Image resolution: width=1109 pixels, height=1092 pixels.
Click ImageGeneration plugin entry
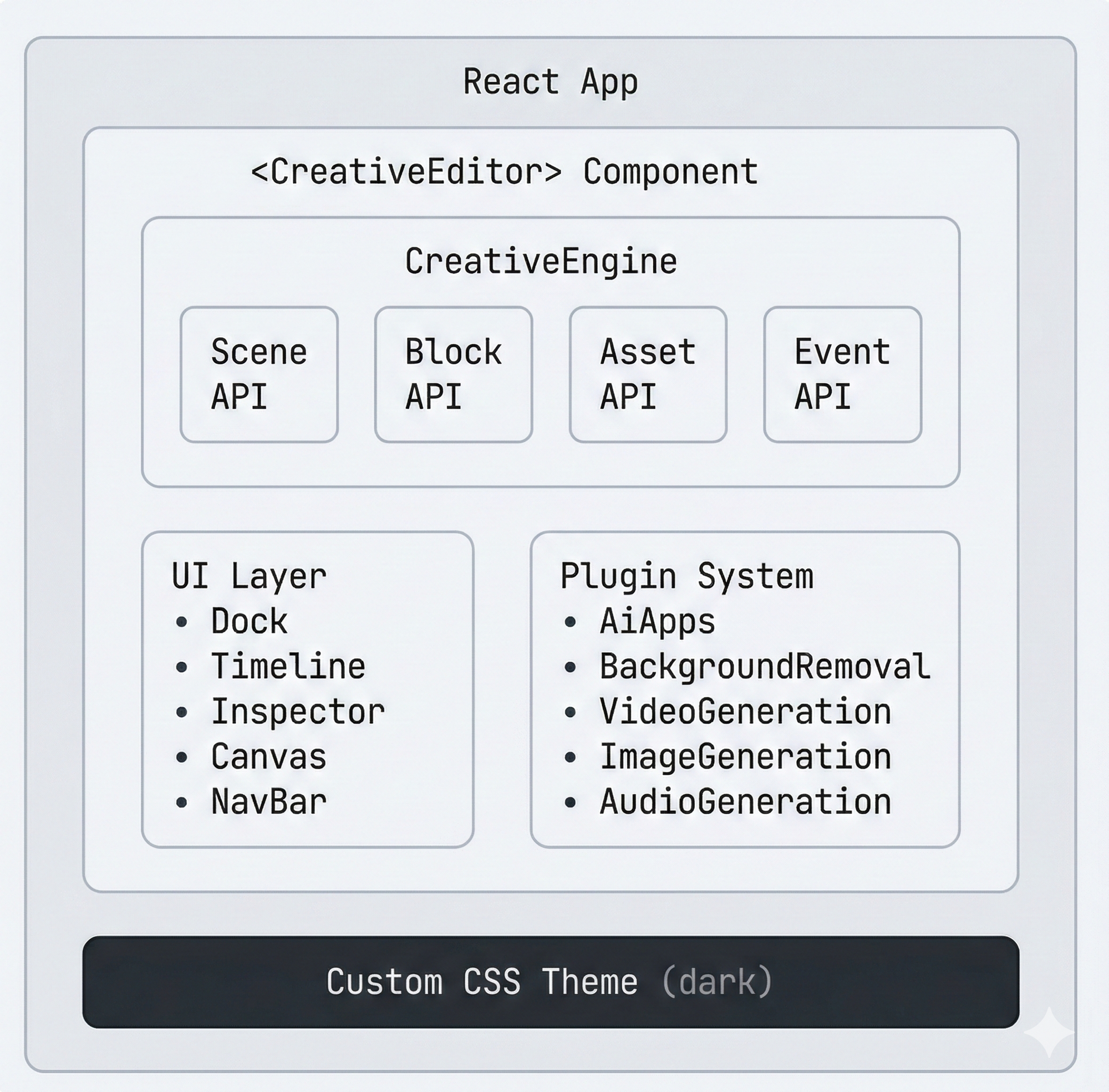coord(745,757)
